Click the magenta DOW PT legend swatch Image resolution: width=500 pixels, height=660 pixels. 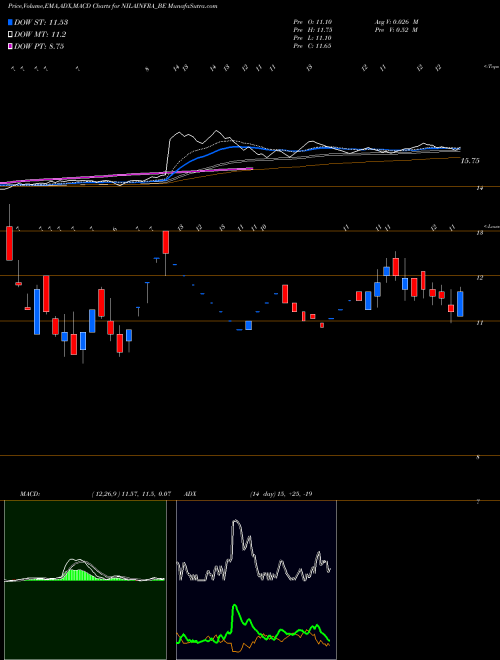[x=10, y=46]
